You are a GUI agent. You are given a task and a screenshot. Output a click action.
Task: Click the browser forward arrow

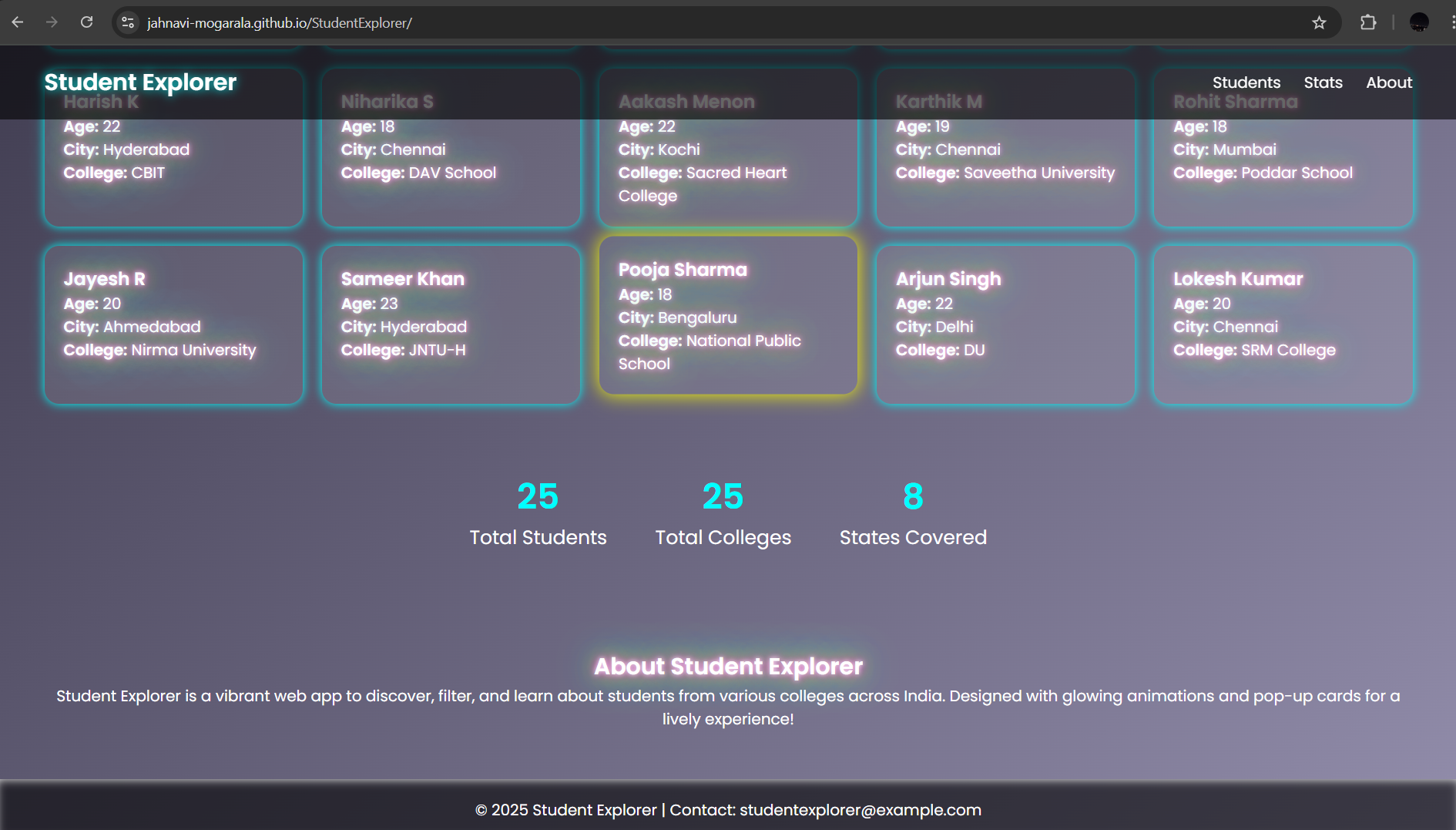[52, 22]
